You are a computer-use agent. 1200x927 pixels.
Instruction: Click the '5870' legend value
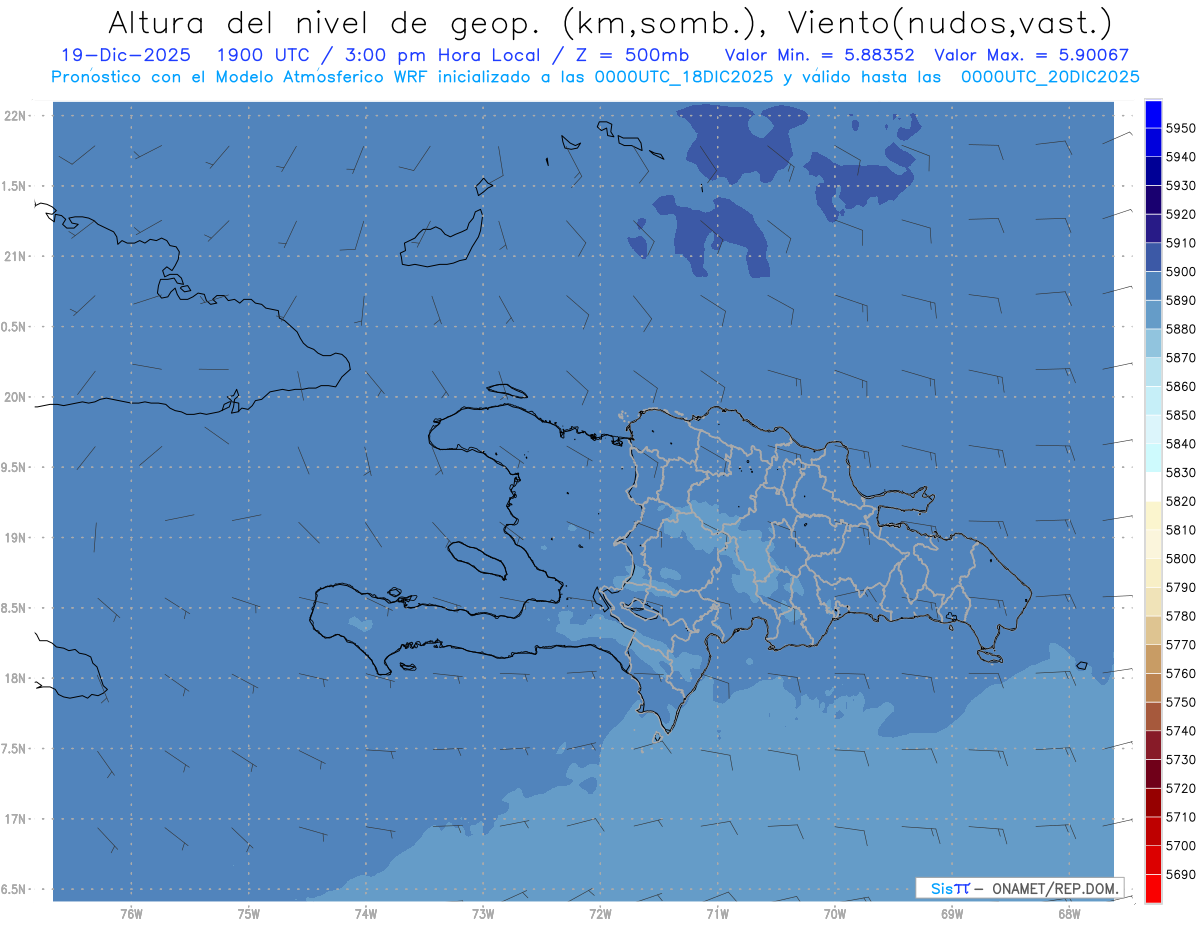[x=1180, y=358]
